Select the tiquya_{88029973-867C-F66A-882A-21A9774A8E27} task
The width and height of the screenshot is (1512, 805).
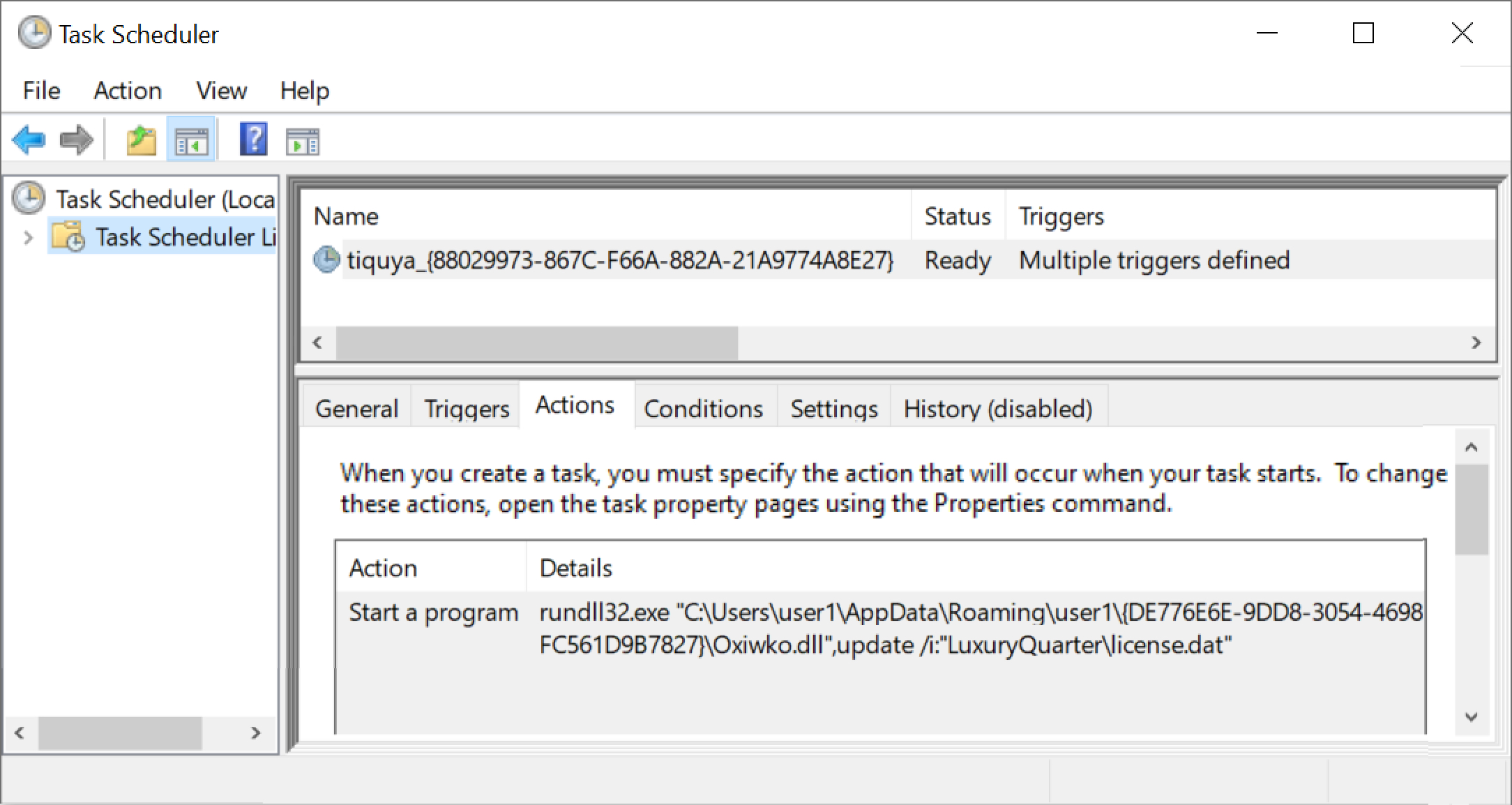click(620, 260)
